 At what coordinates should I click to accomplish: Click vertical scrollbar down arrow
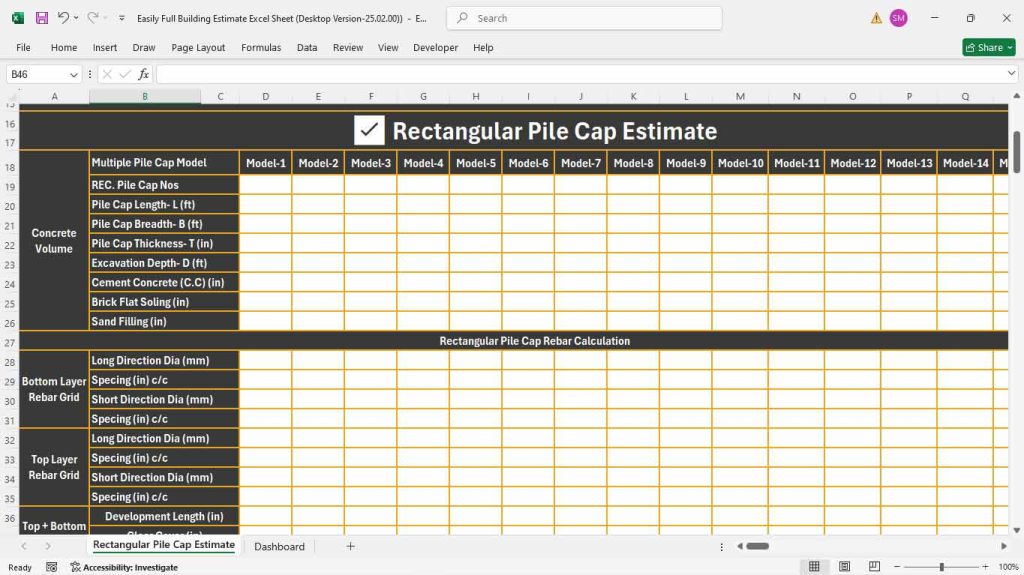pyautogui.click(x=1016, y=530)
